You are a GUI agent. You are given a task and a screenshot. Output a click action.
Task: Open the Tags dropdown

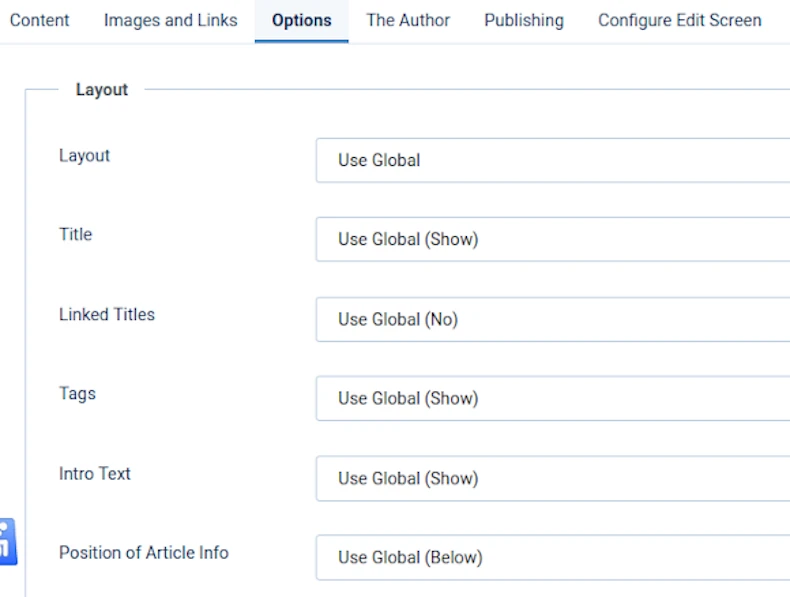(553, 399)
